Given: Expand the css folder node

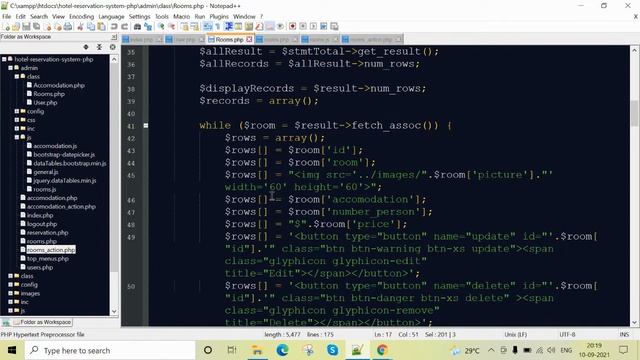Looking at the screenshot, I should [x=17, y=120].
